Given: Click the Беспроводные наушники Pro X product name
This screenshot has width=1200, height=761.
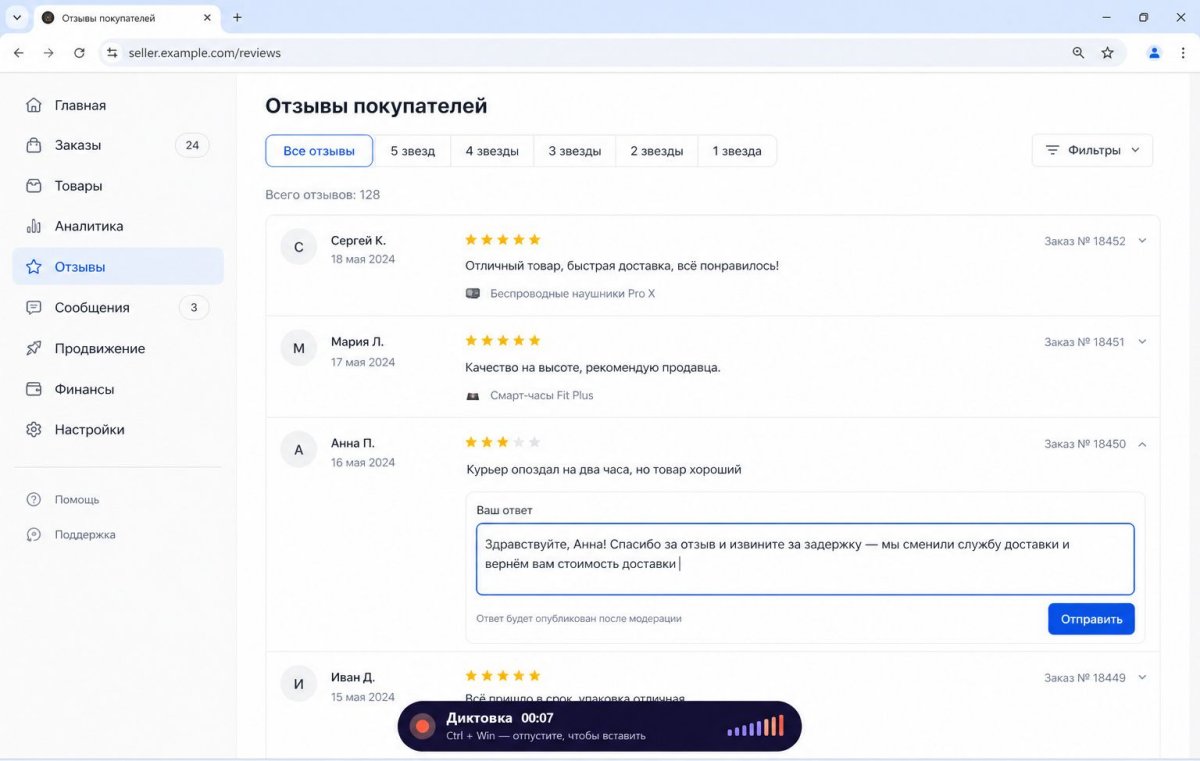Looking at the screenshot, I should click(x=573, y=294).
